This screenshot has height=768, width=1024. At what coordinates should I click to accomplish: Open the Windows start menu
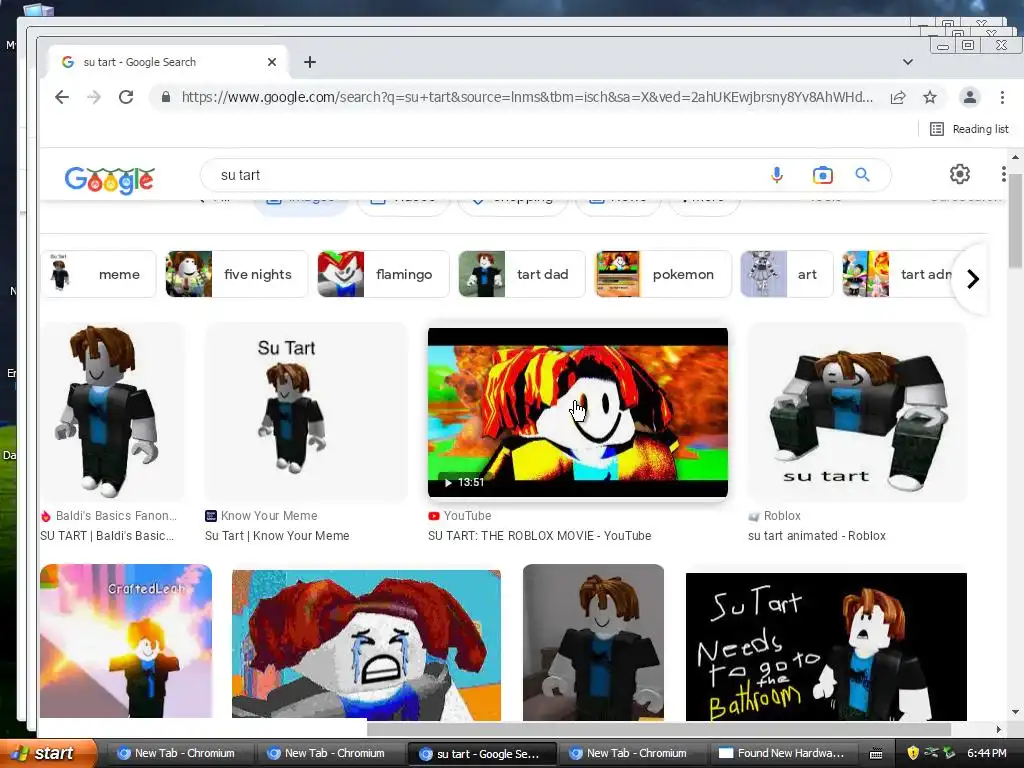48,753
